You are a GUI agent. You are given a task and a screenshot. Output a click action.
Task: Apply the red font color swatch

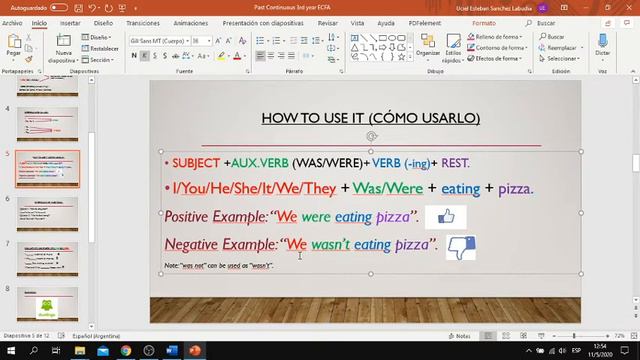pyautogui.click(x=237, y=56)
